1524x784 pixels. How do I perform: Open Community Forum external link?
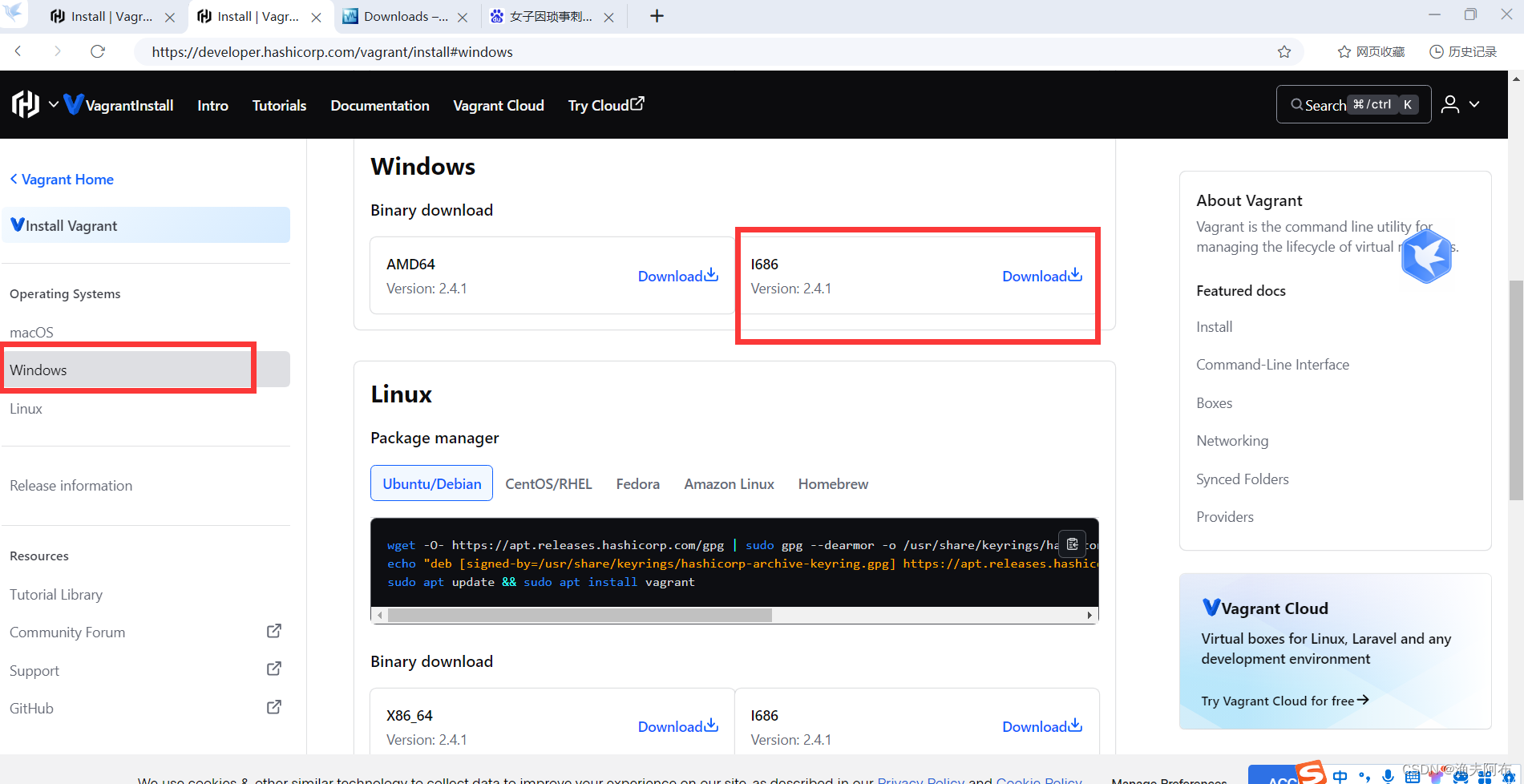click(145, 632)
